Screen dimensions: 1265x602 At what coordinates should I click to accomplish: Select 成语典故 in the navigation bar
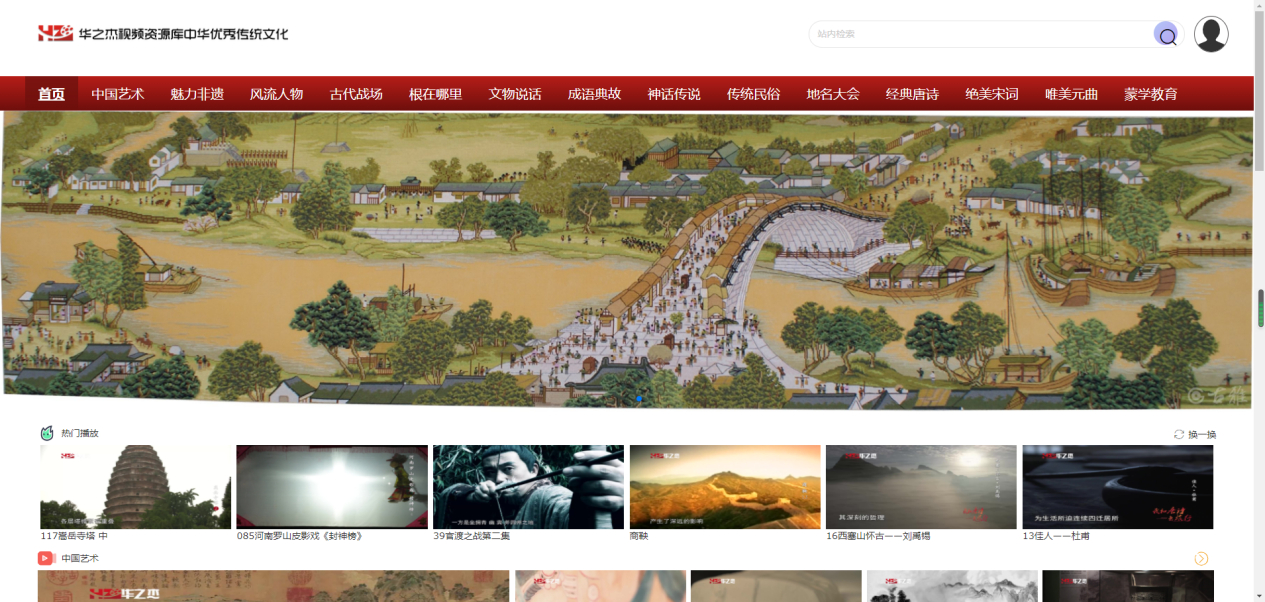(595, 94)
